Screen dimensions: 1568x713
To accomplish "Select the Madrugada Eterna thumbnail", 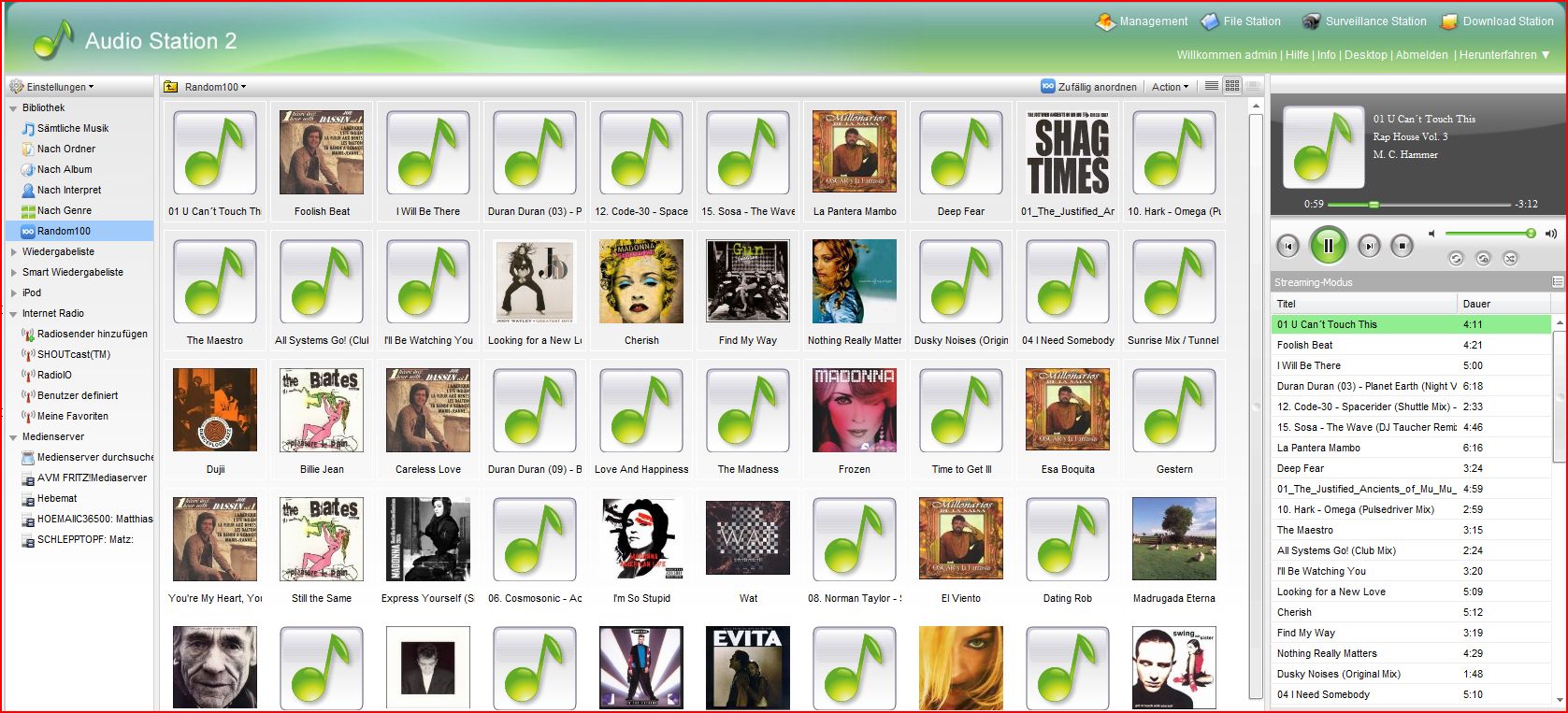I will point(1174,539).
